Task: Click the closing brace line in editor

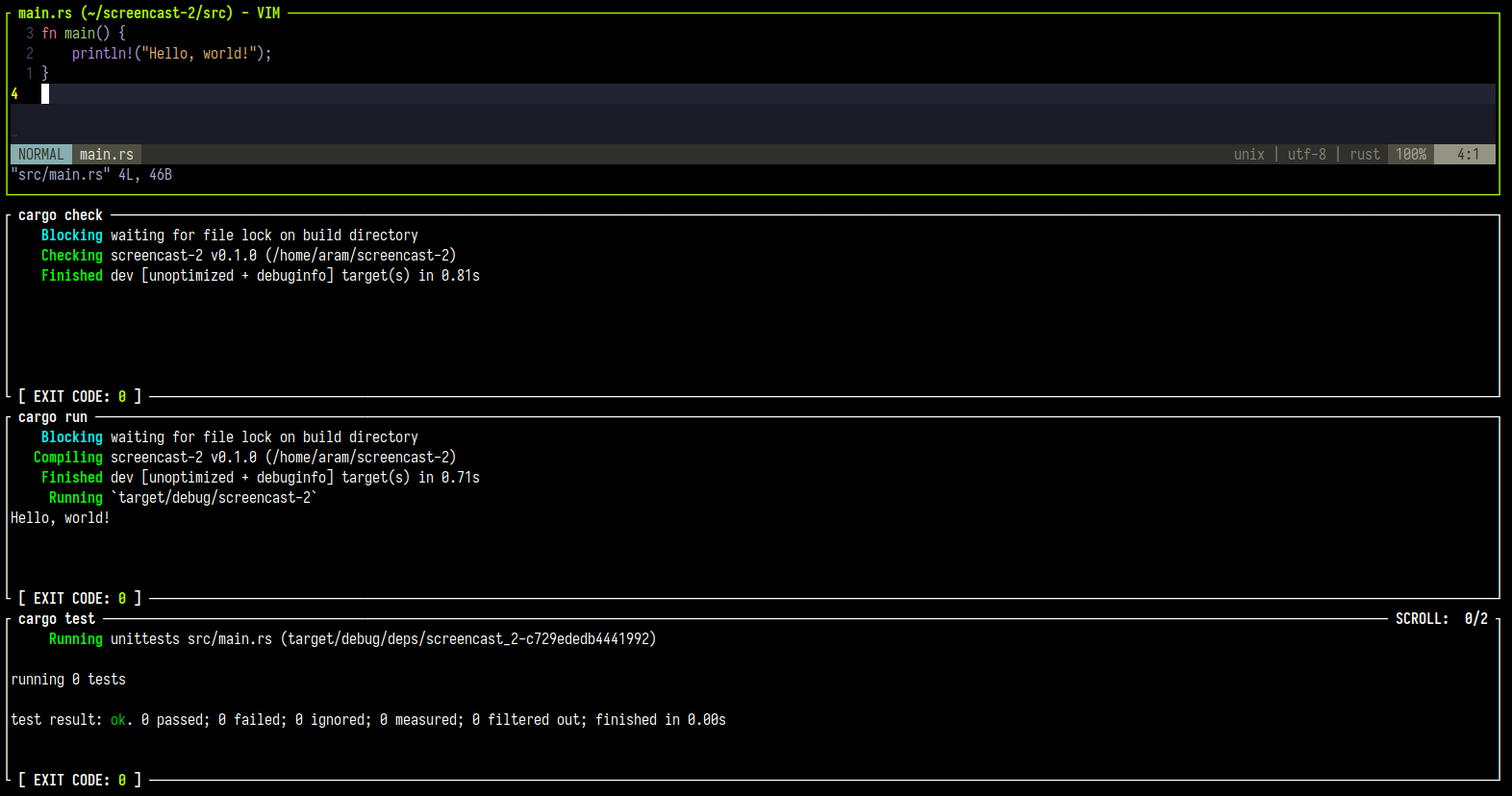Action: pos(45,74)
